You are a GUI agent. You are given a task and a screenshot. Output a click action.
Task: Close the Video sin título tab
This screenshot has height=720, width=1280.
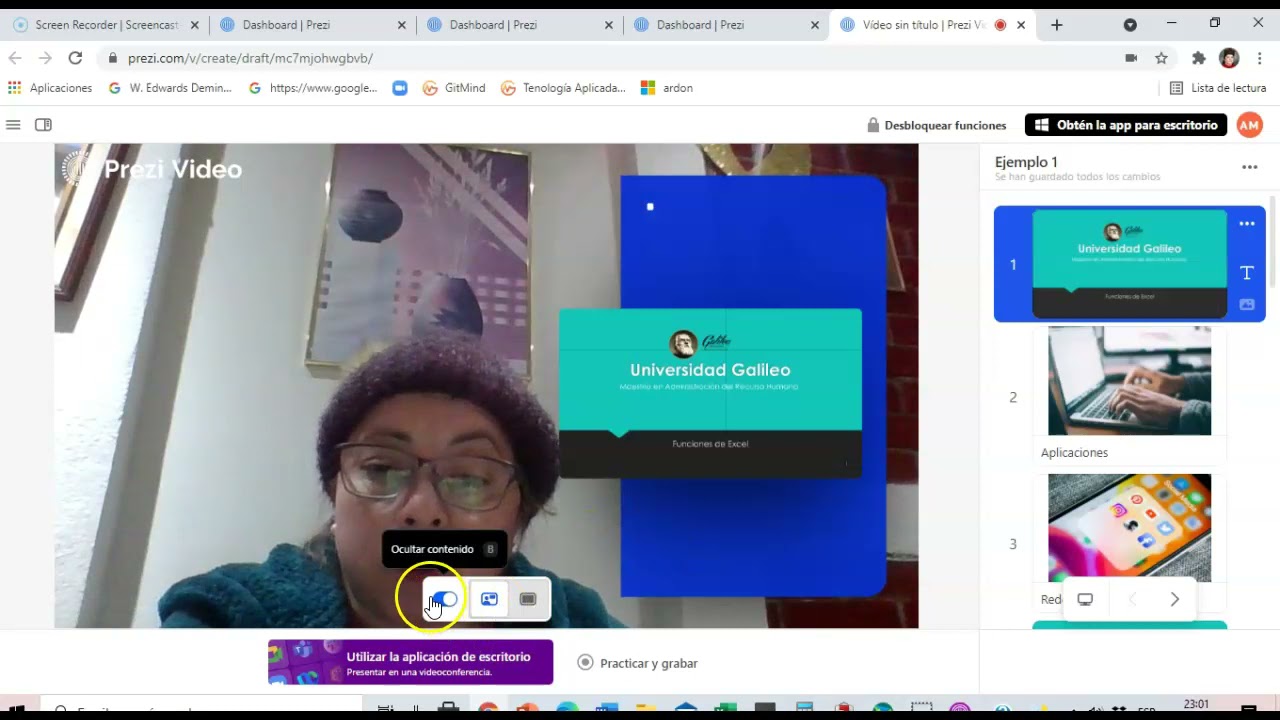point(1021,25)
